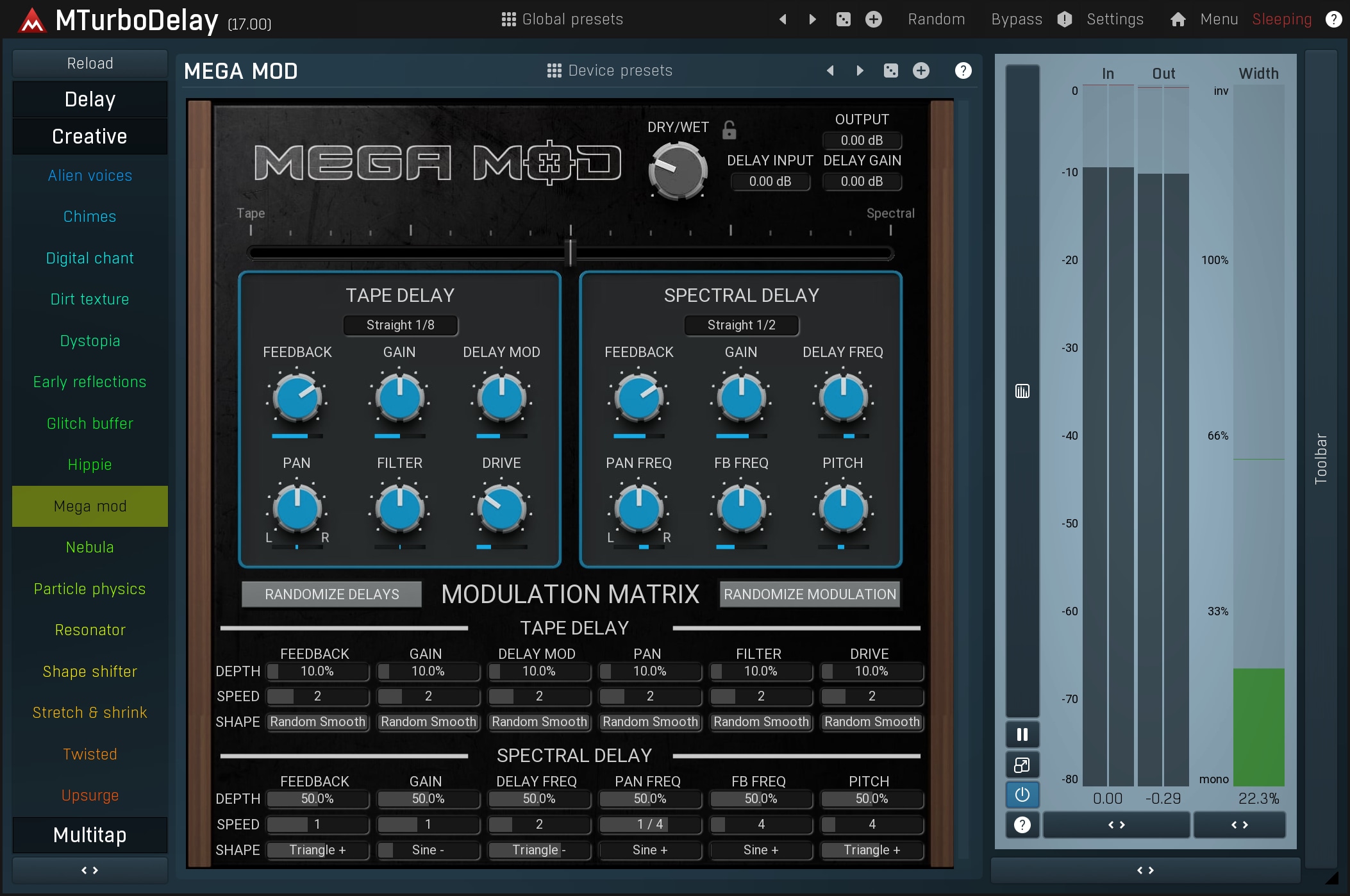The image size is (1350, 896).
Task: Open Tape Delay Straight 1/8 selector
Action: click(x=401, y=325)
